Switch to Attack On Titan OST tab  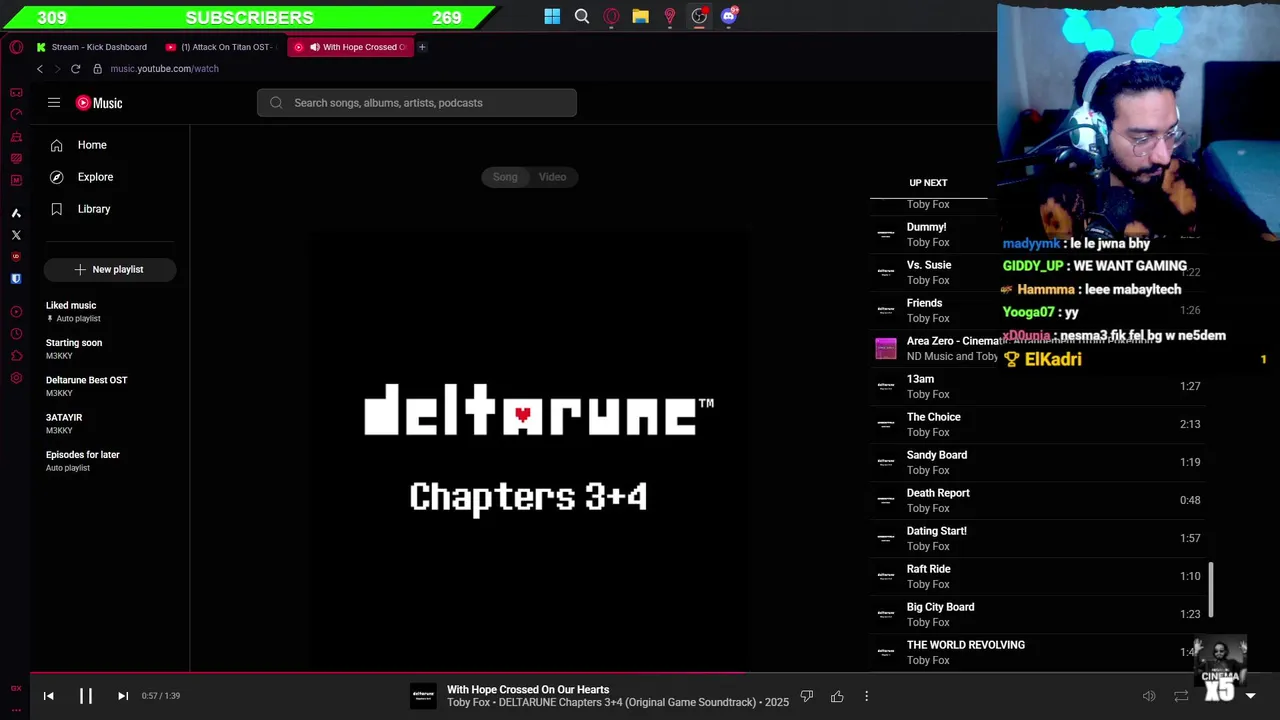tap(219, 47)
